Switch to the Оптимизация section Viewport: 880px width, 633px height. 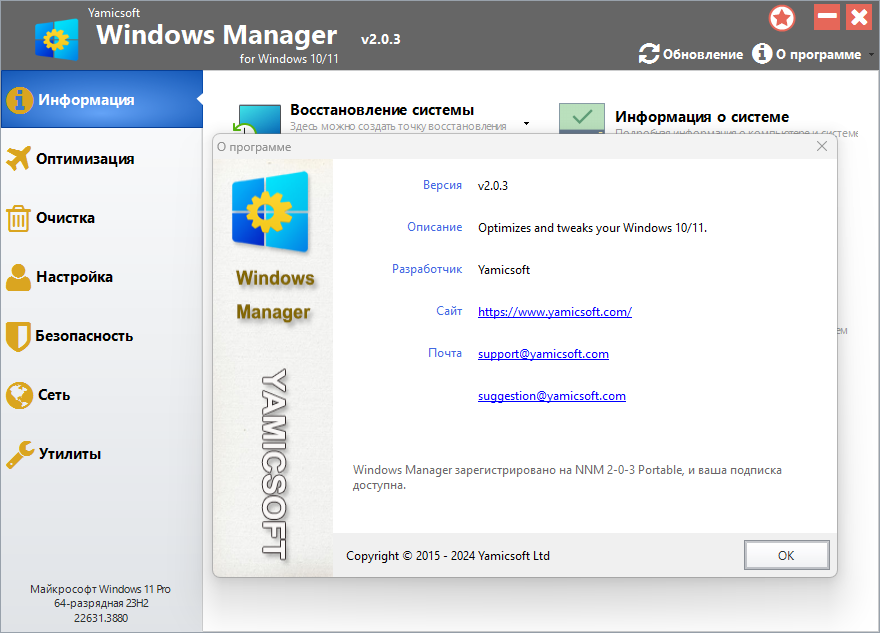pyautogui.click(x=102, y=159)
